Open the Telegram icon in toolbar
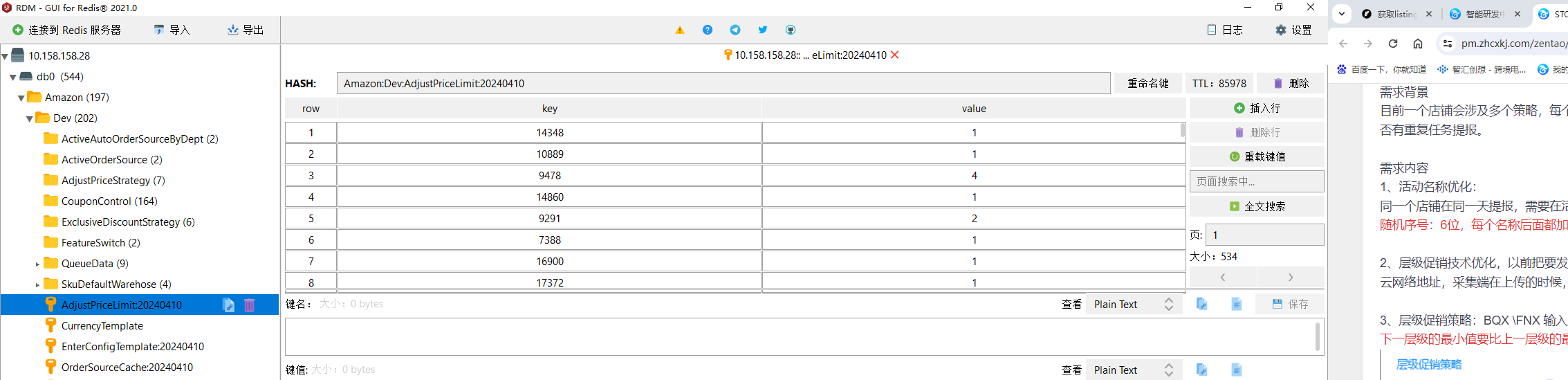This screenshot has height=380, width=1568. tap(735, 30)
